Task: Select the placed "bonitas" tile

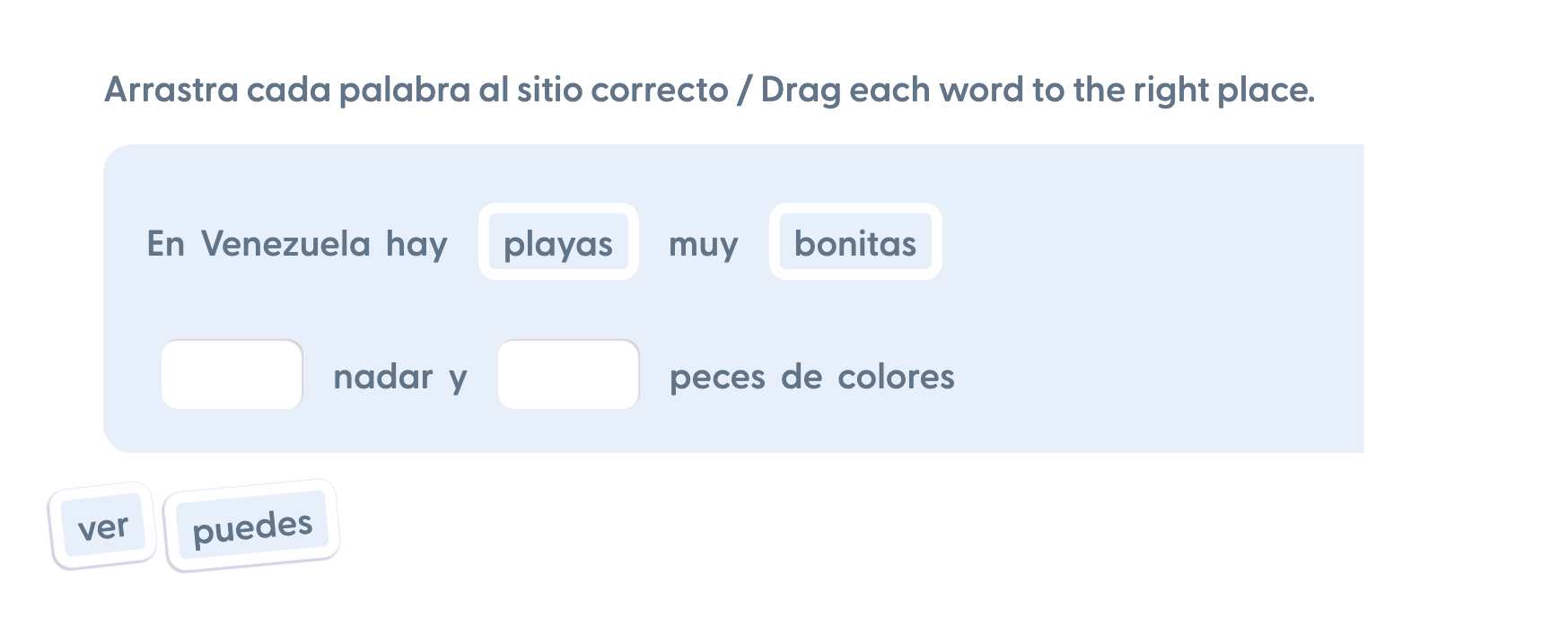Action: (x=855, y=243)
